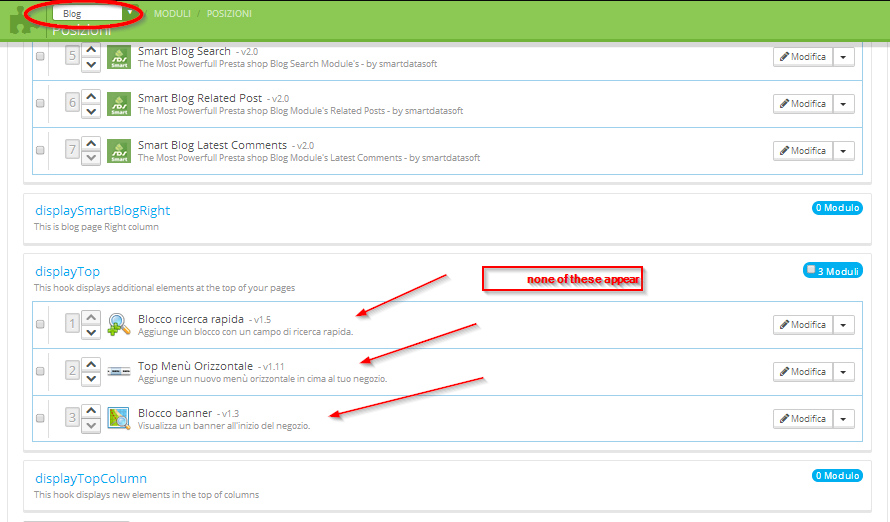Click the position number 2 box
This screenshot has width=890, height=522.
click(x=72, y=371)
